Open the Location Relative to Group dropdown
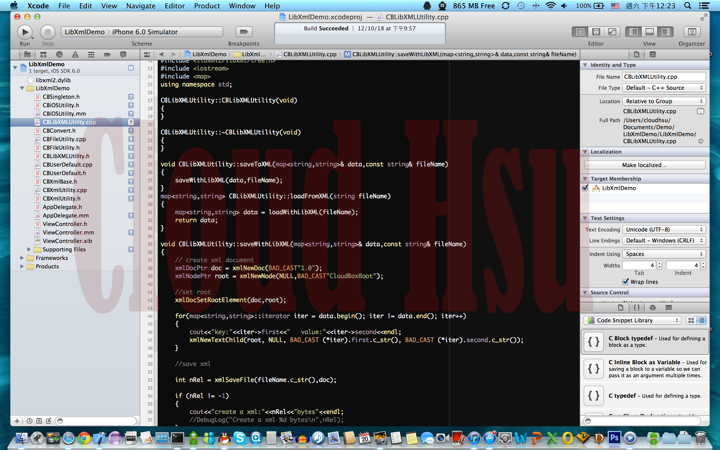Screen dimensions: 720x450 point(664,101)
